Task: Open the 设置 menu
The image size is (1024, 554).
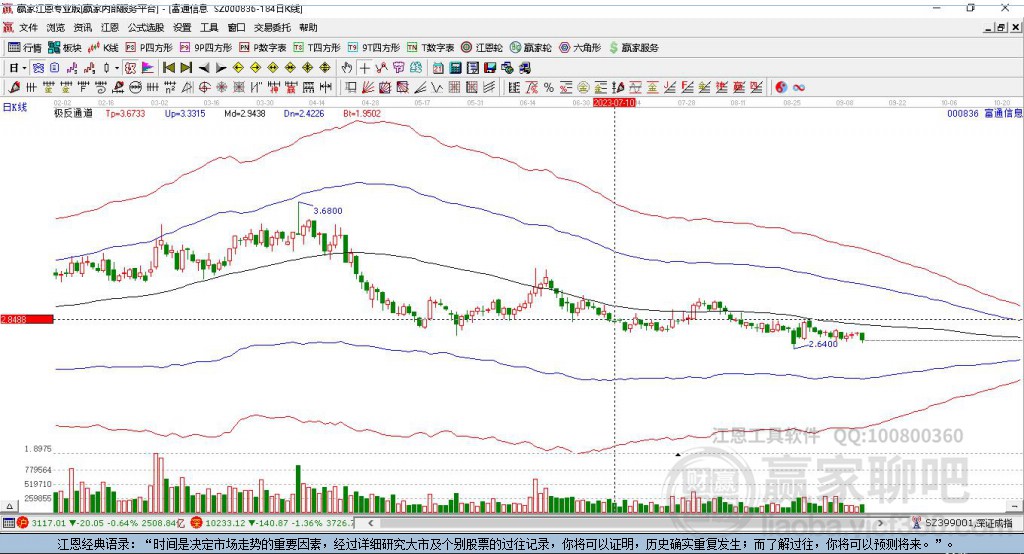Action: (182, 27)
